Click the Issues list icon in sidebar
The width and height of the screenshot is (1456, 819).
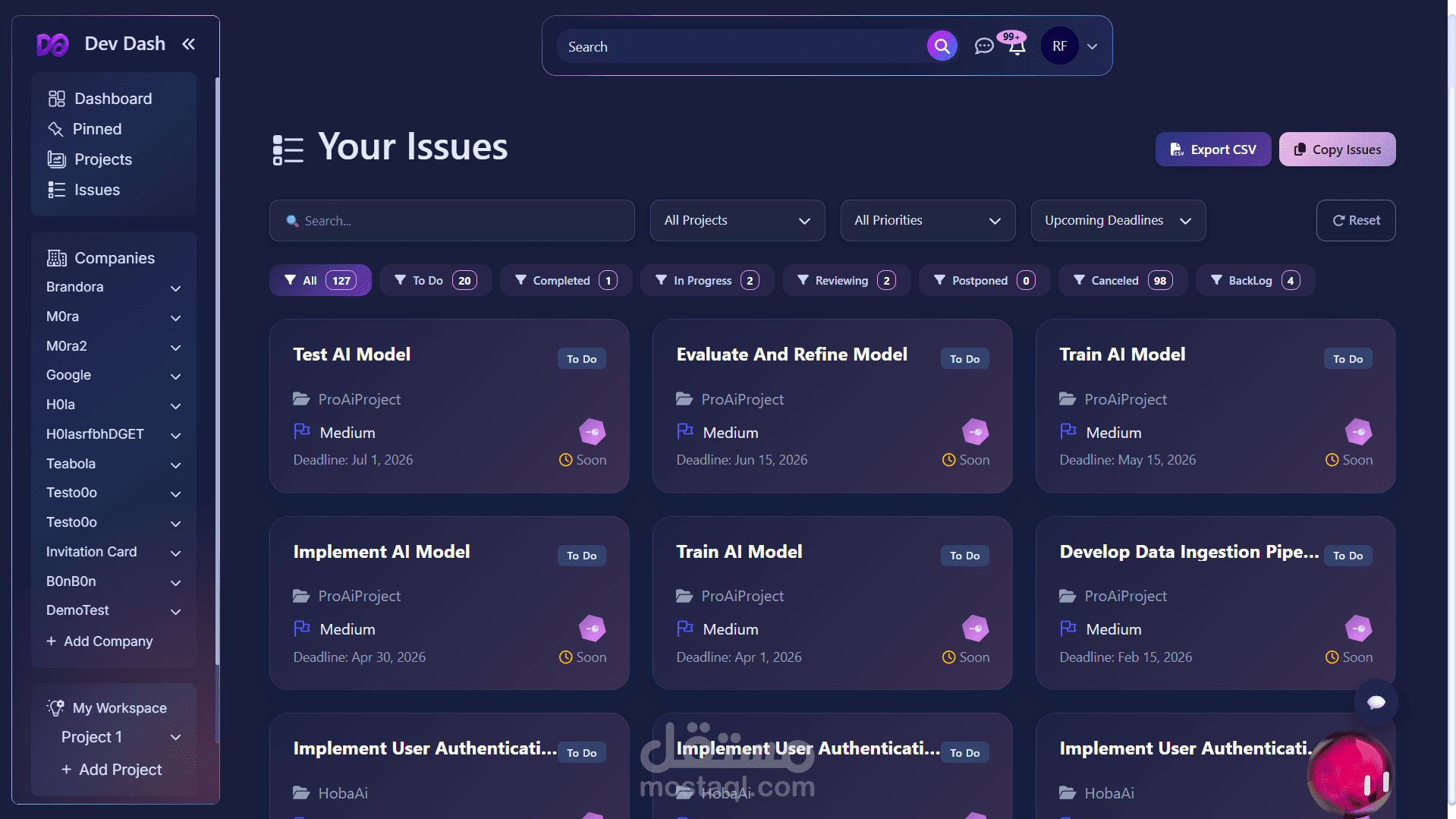pyautogui.click(x=57, y=190)
